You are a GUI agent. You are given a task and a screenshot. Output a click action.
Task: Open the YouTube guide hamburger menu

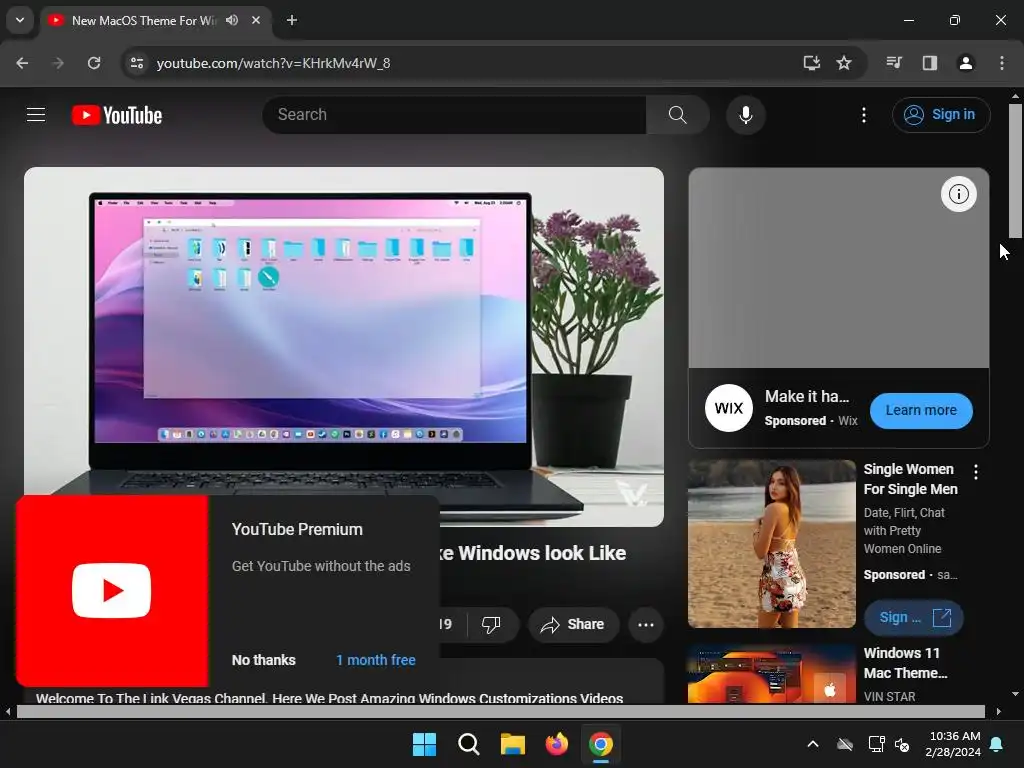[x=36, y=115]
